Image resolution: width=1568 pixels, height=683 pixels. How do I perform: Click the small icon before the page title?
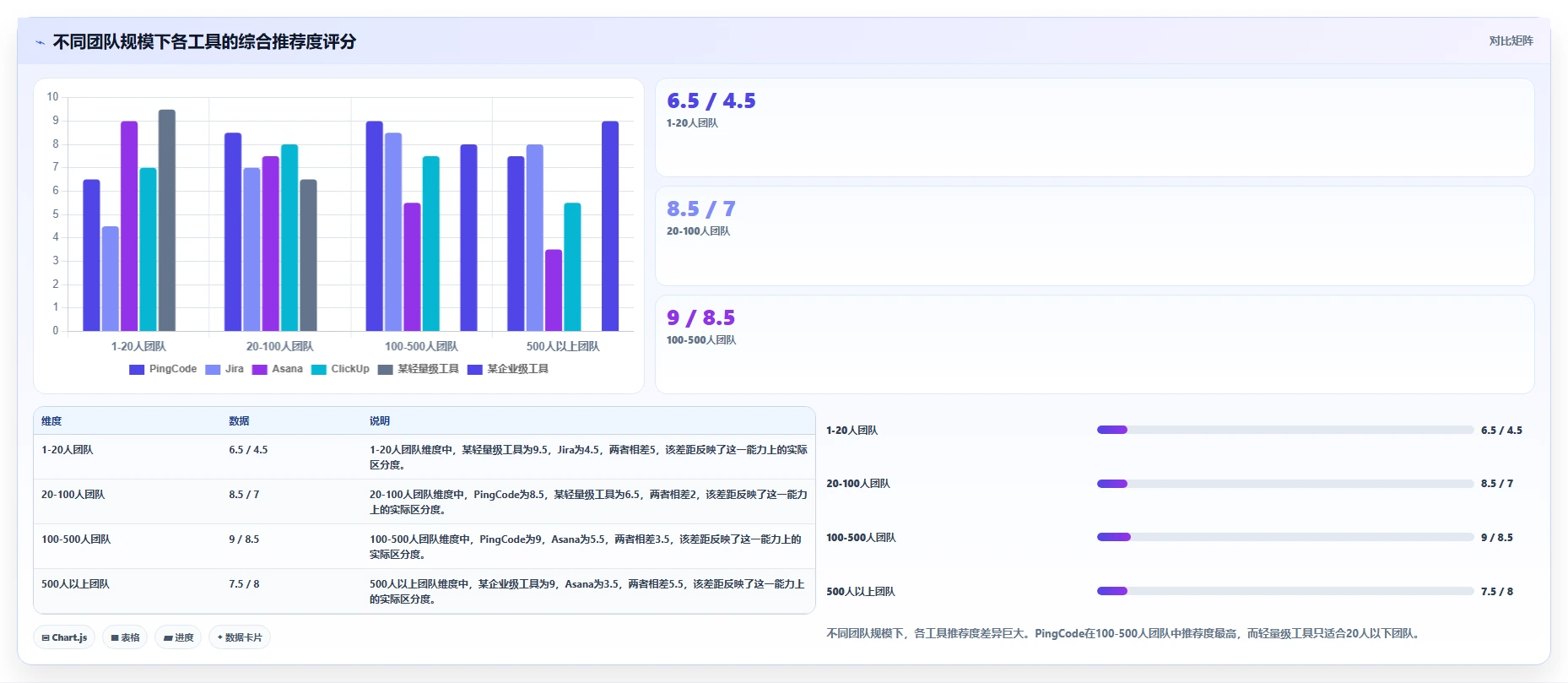point(40,42)
